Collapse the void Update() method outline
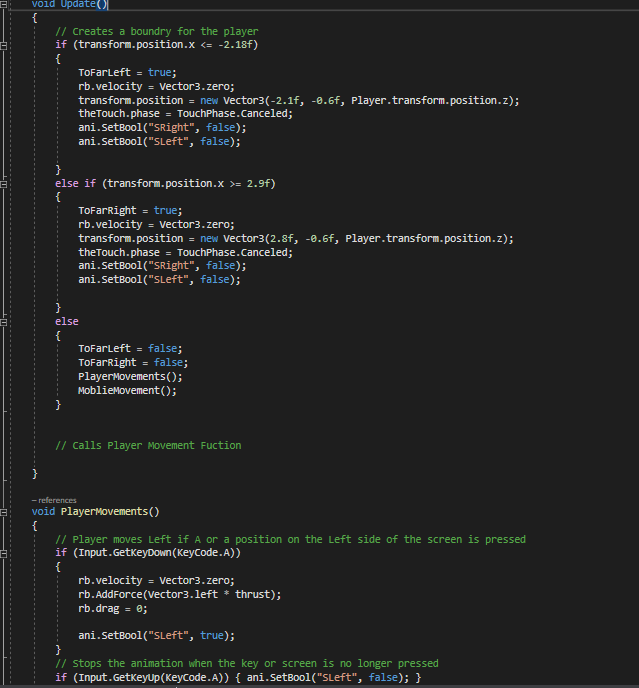639x688 pixels. [3, 4]
